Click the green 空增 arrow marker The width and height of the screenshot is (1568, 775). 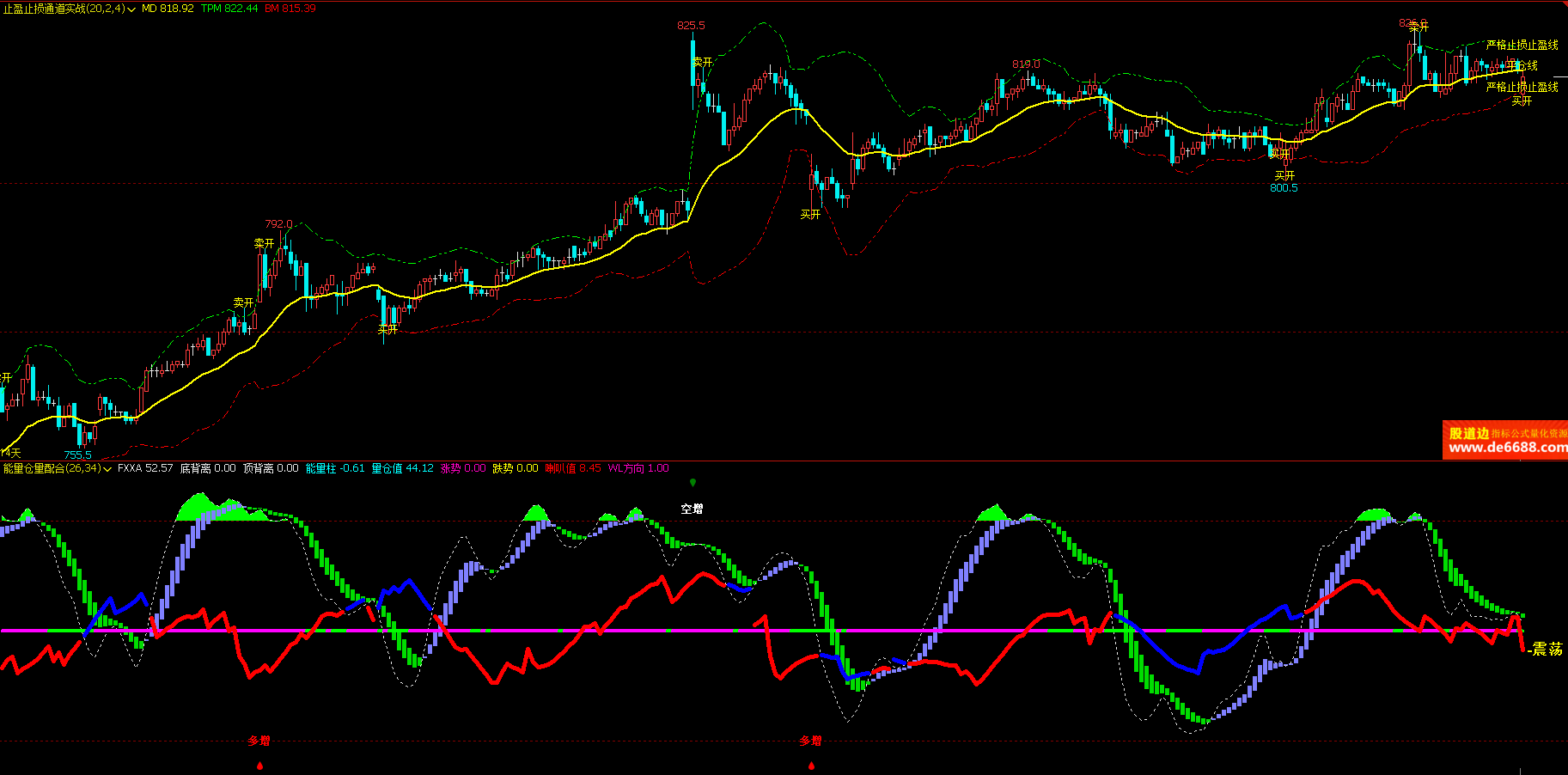coord(692,483)
